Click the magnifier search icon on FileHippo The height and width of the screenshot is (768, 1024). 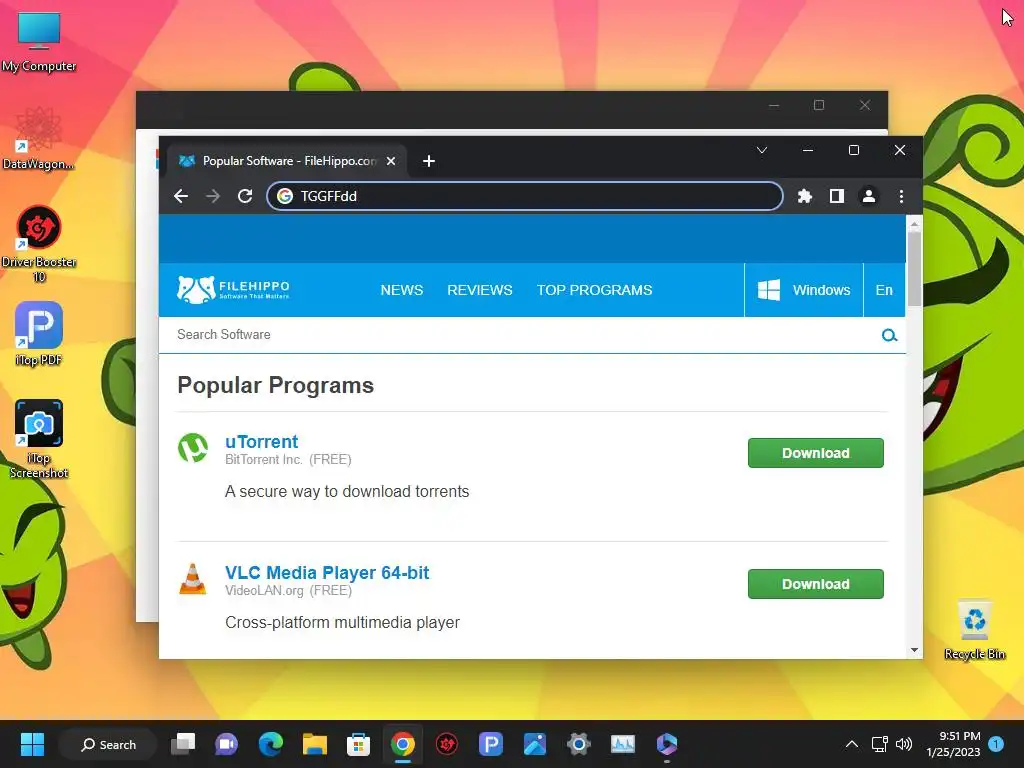coord(889,335)
